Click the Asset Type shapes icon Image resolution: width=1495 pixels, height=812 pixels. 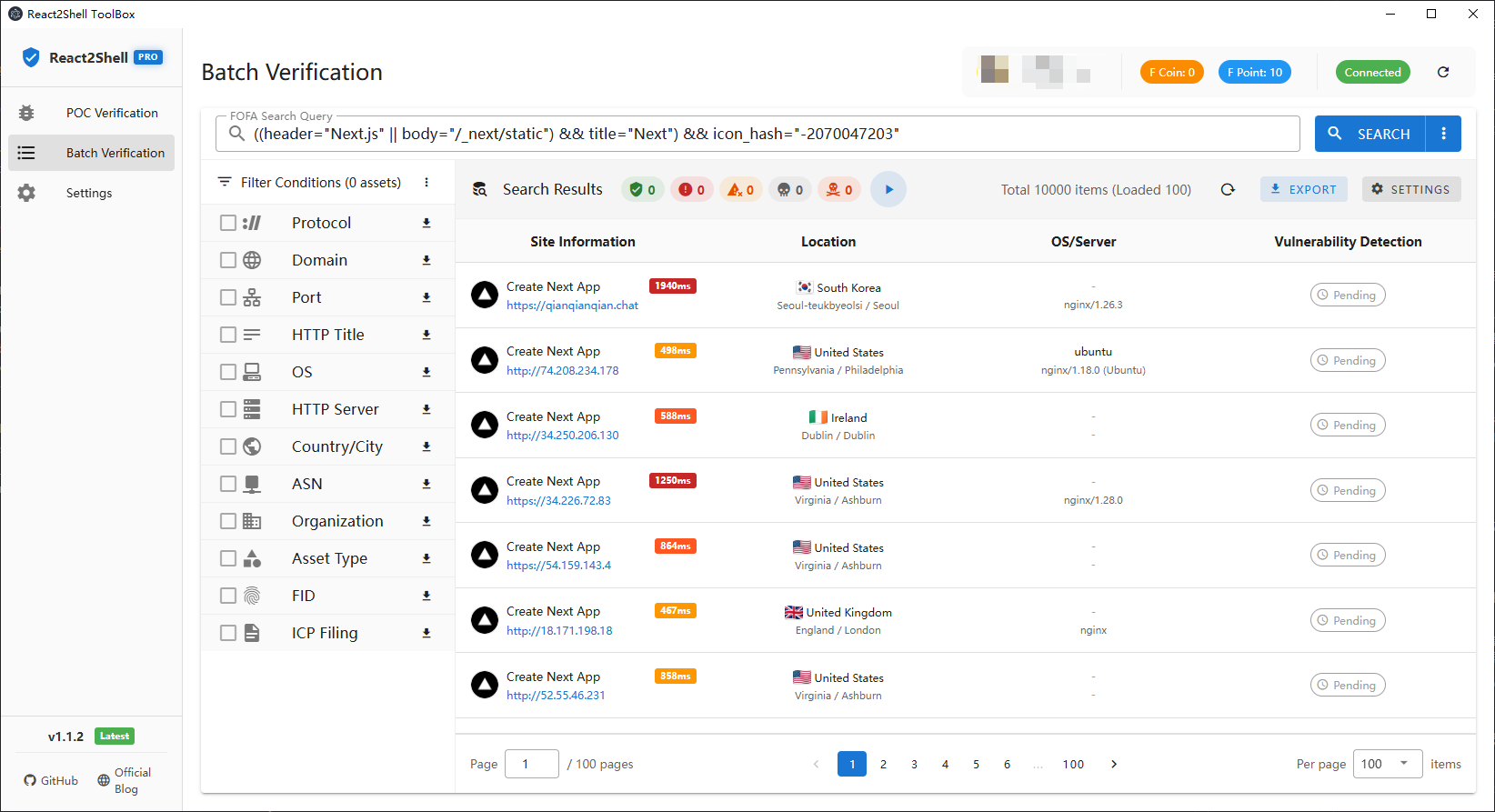point(252,558)
